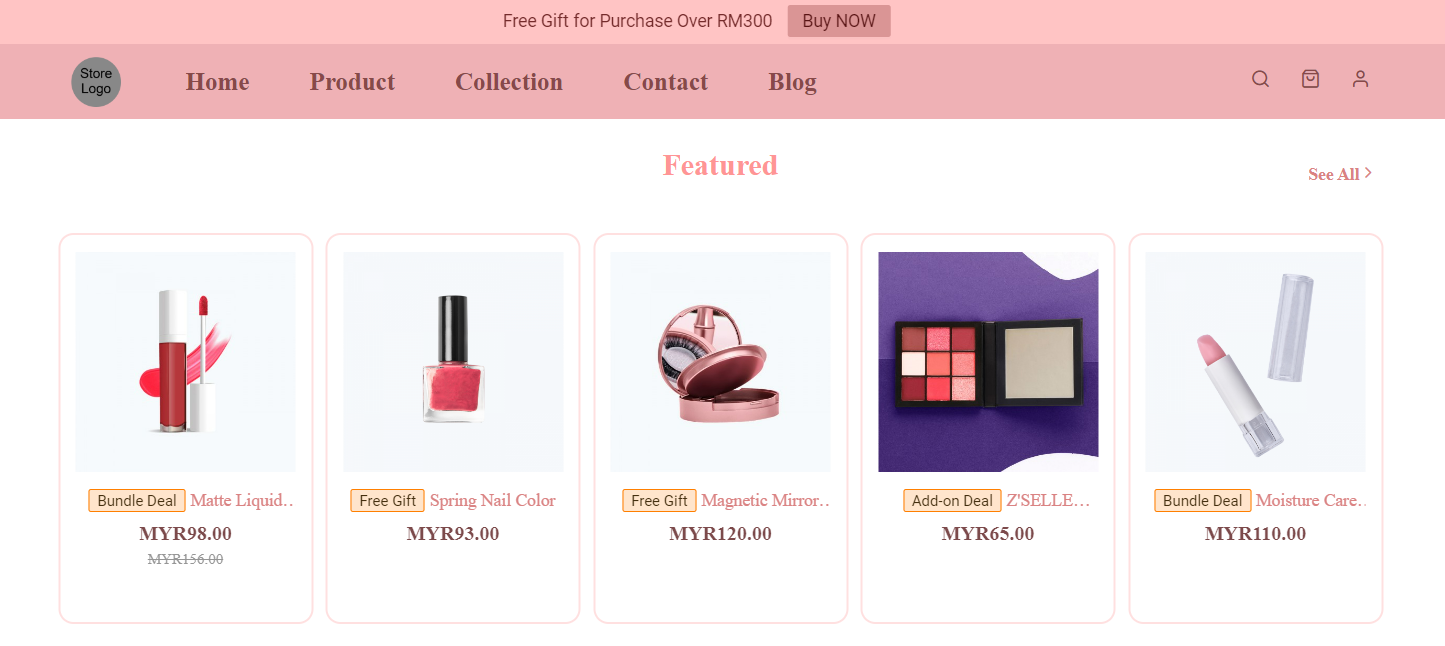This screenshot has width=1445, height=646.
Task: Navigate to the Collection page
Action: [509, 82]
